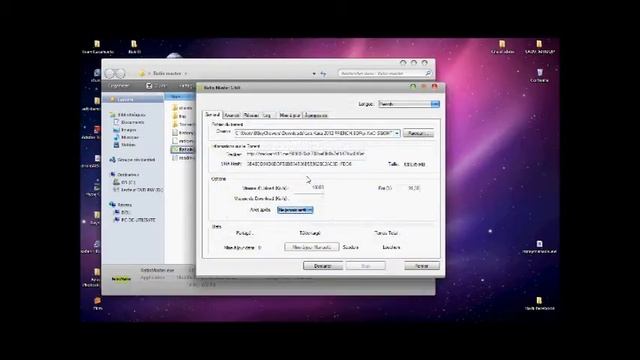The height and width of the screenshot is (360, 640).
Task: Select the DVD RW drive in sidebar
Action: pyautogui.click(x=141, y=189)
